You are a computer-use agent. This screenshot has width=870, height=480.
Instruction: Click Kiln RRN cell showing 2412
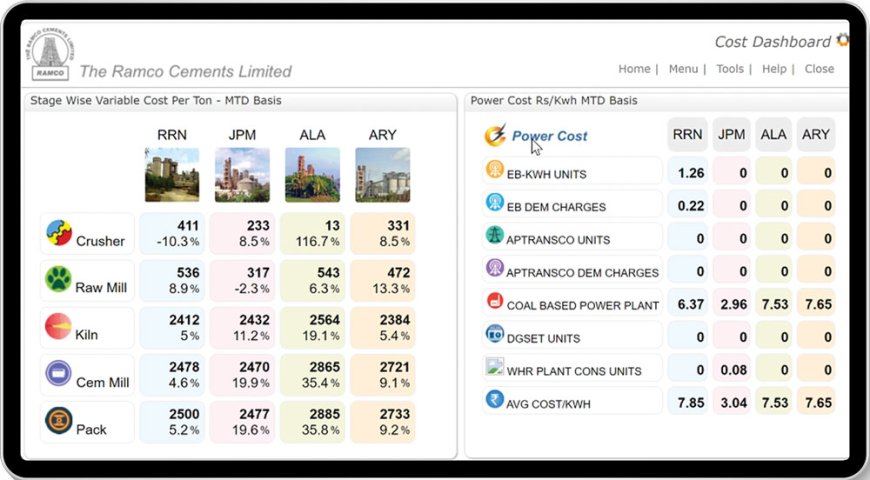171,327
